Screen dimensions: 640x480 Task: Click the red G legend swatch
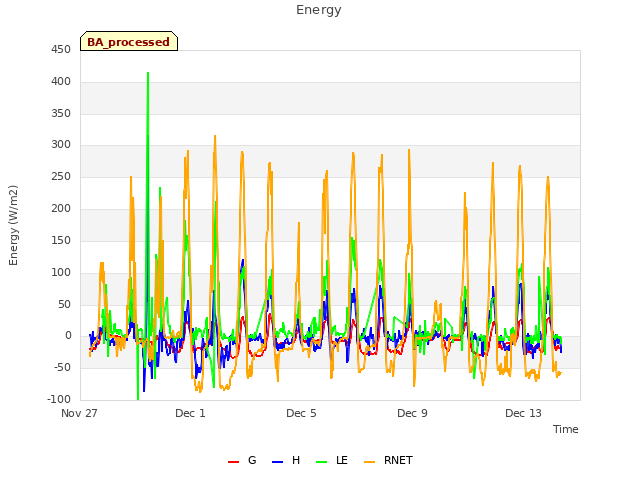[233, 462]
